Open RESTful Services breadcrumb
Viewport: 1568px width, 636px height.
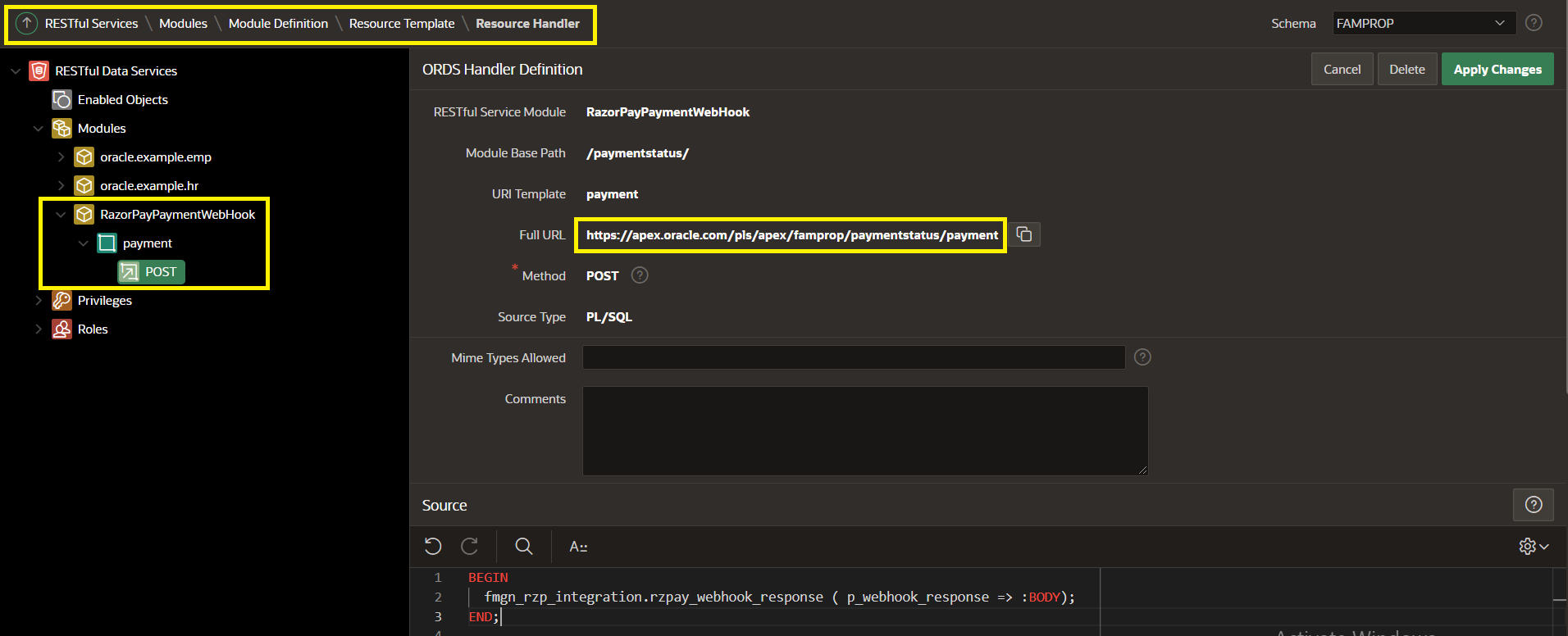[x=91, y=24]
